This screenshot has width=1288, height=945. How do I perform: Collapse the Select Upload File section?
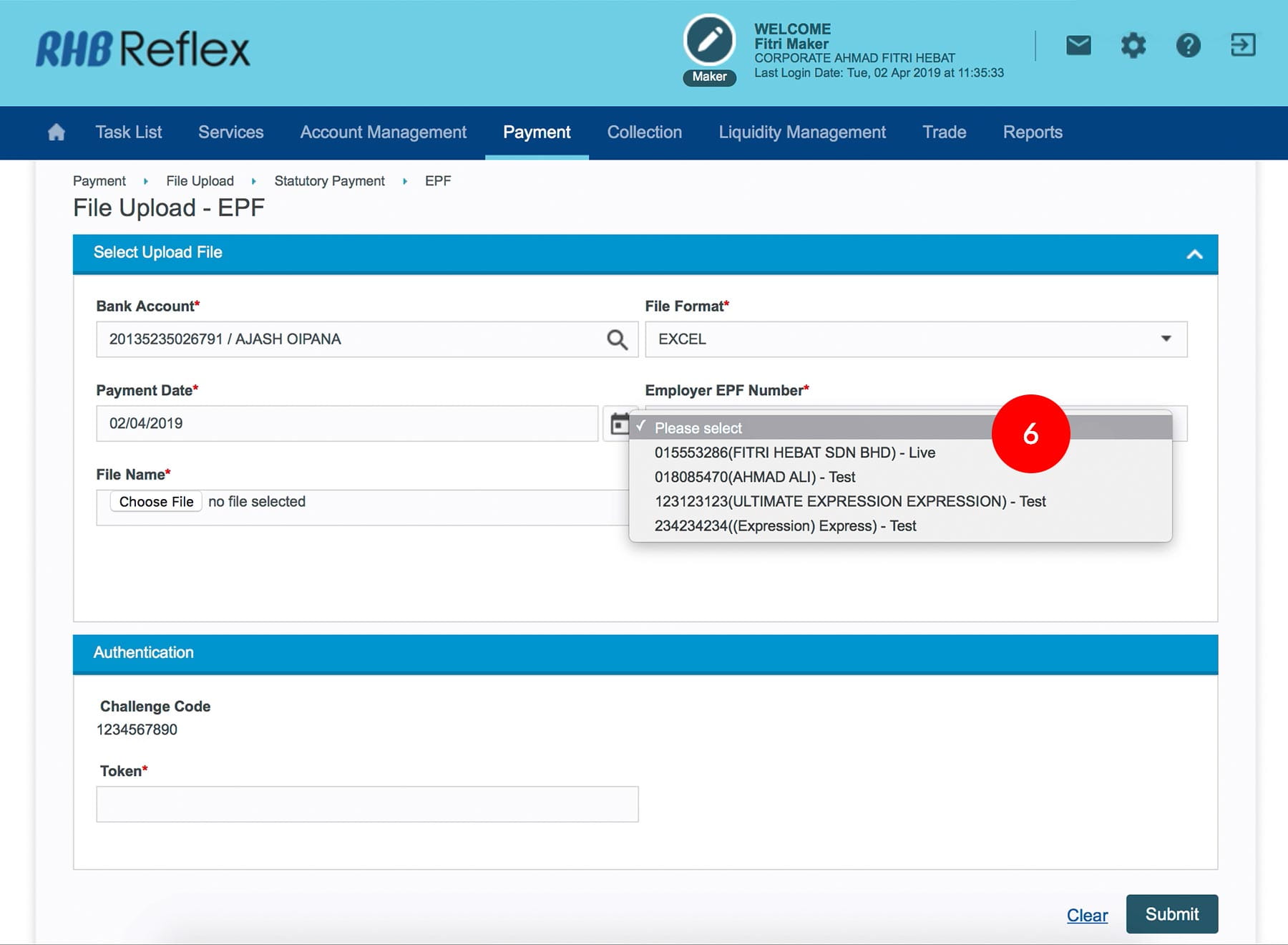coord(1194,254)
